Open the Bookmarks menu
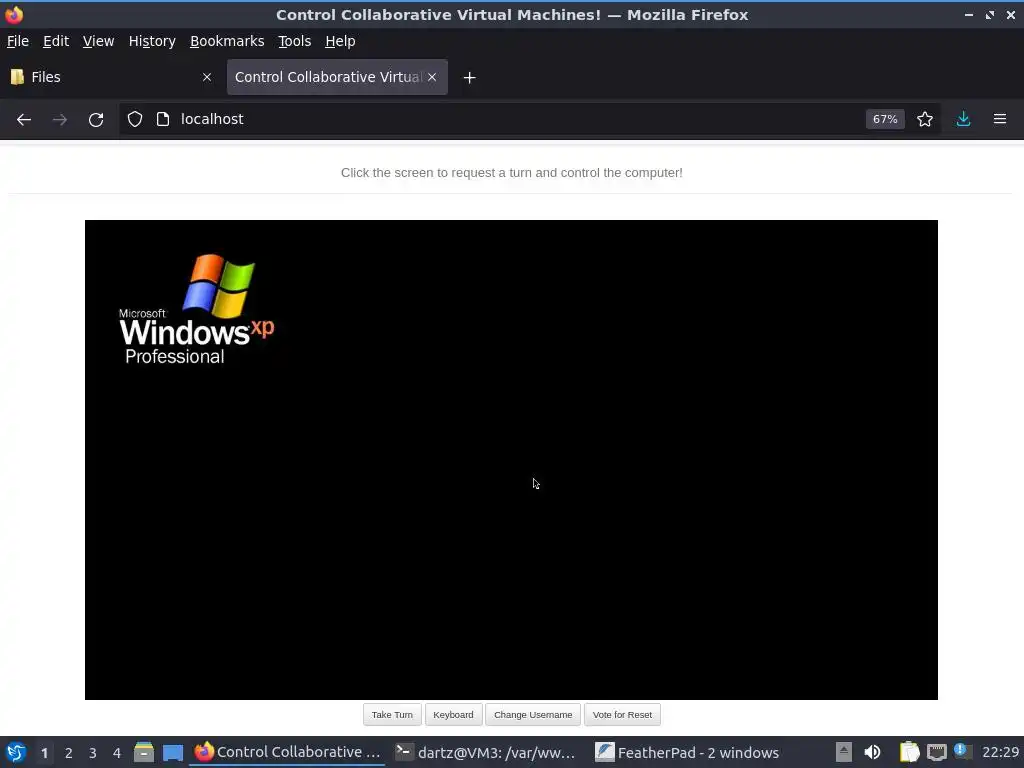Viewport: 1024px width, 768px height. (227, 41)
